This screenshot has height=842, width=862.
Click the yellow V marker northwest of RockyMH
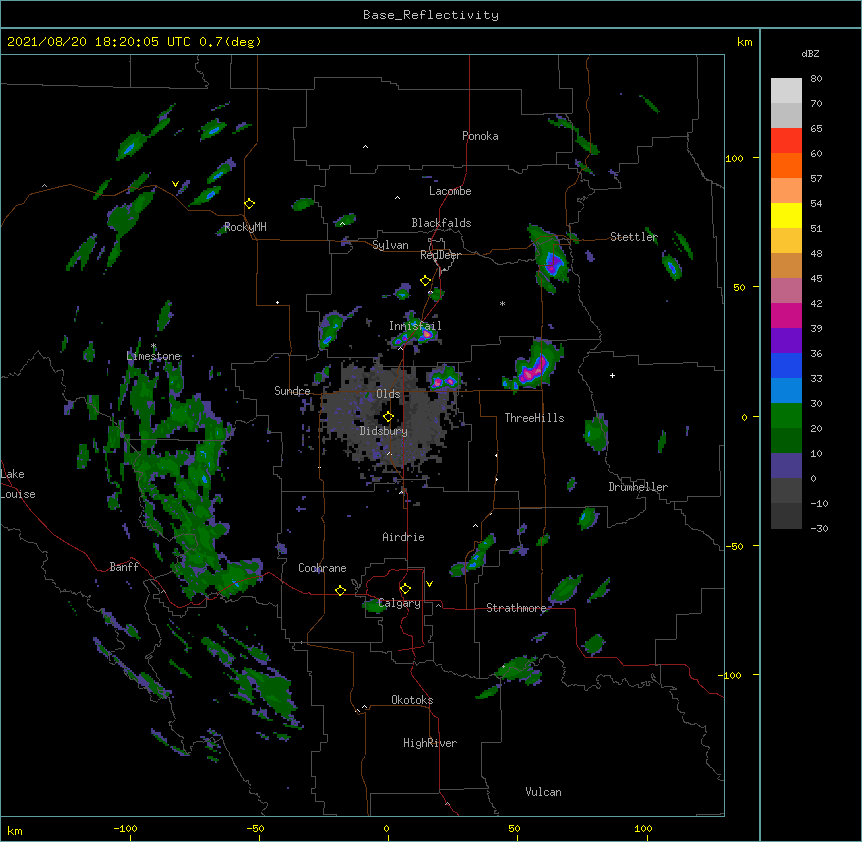[175, 184]
